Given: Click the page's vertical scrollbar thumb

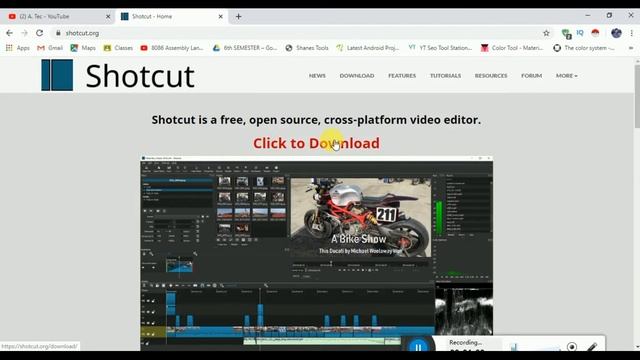Looking at the screenshot, I should click(637, 96).
